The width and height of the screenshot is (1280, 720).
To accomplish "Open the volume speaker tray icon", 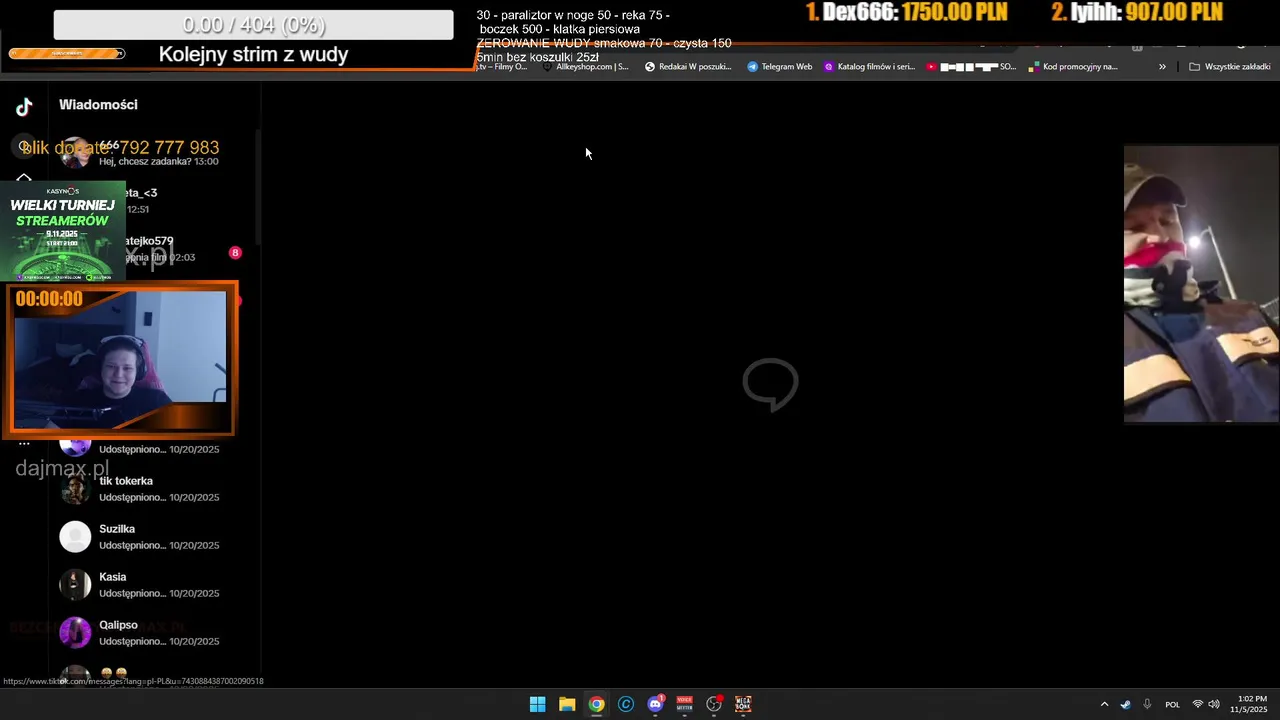I will pyautogui.click(x=1214, y=704).
